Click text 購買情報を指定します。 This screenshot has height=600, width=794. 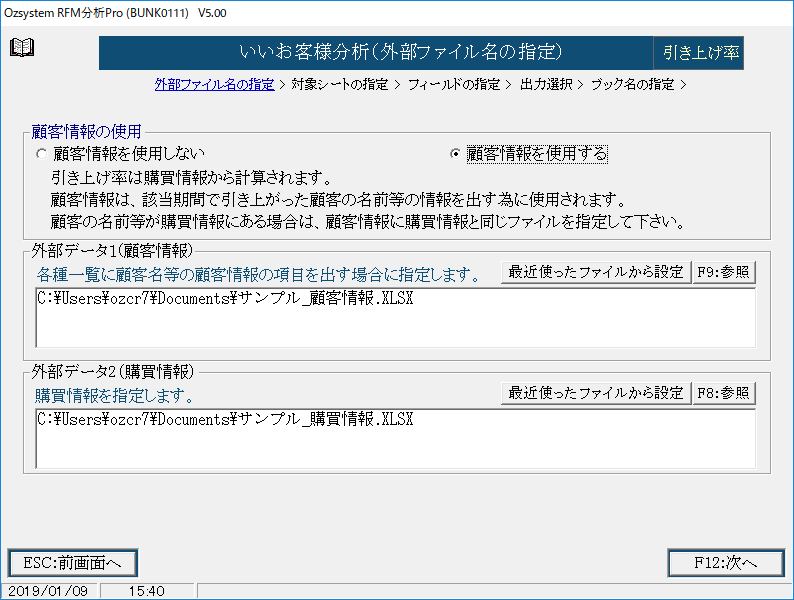(114, 395)
